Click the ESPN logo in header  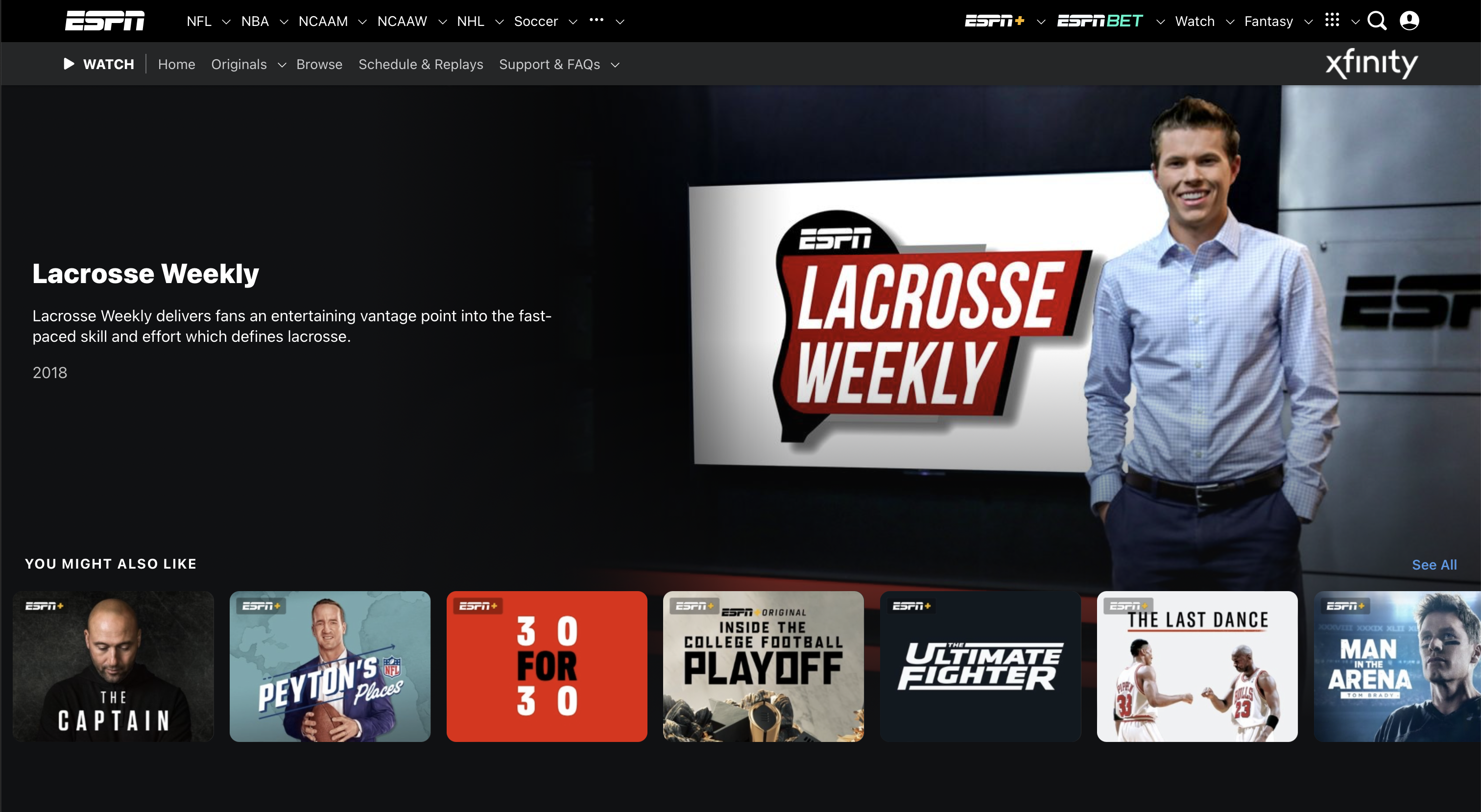pyautogui.click(x=105, y=21)
